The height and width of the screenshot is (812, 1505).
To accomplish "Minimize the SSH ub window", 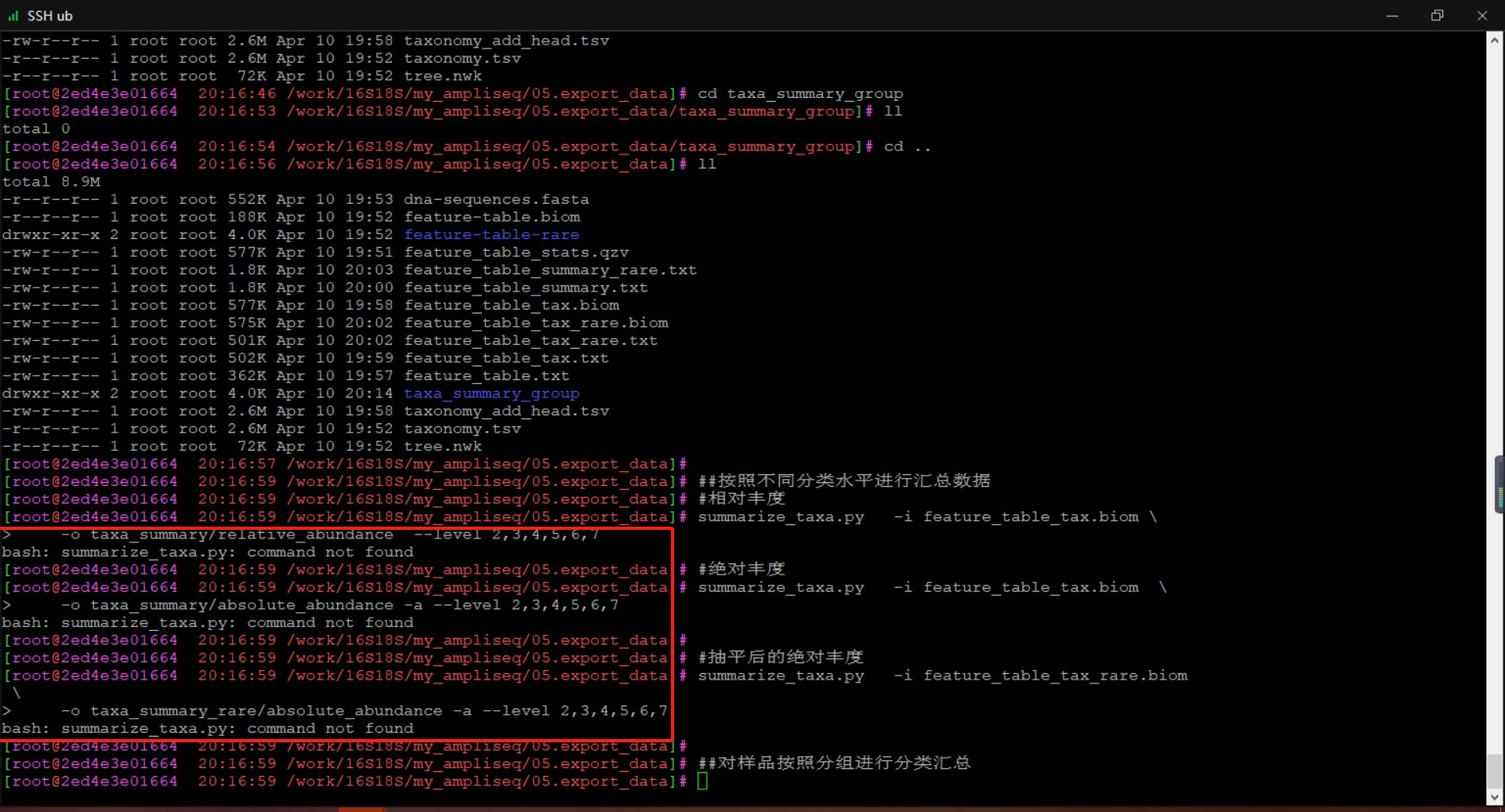I will [1392, 16].
